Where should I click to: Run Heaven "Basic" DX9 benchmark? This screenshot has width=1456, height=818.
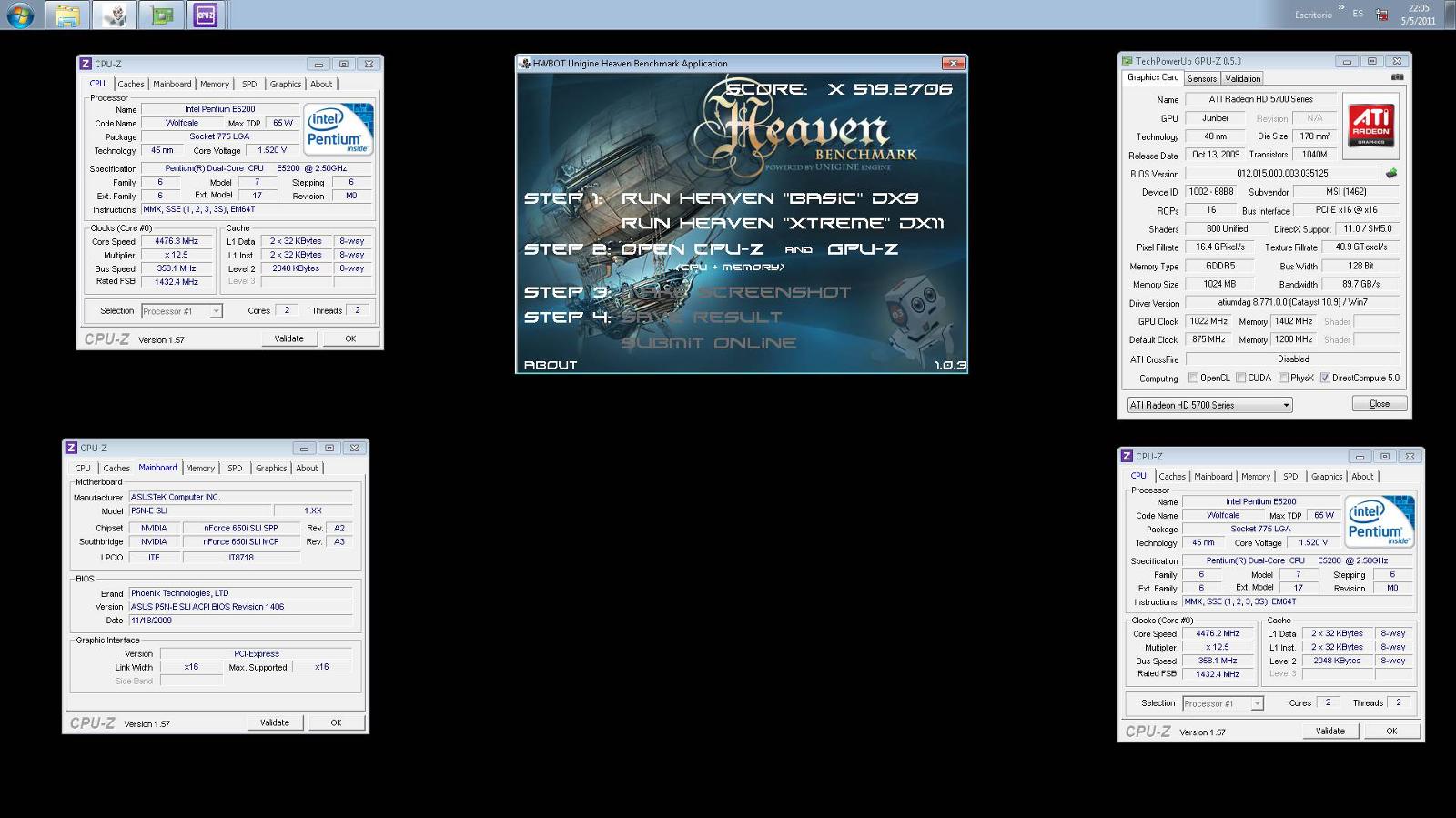[x=770, y=198]
